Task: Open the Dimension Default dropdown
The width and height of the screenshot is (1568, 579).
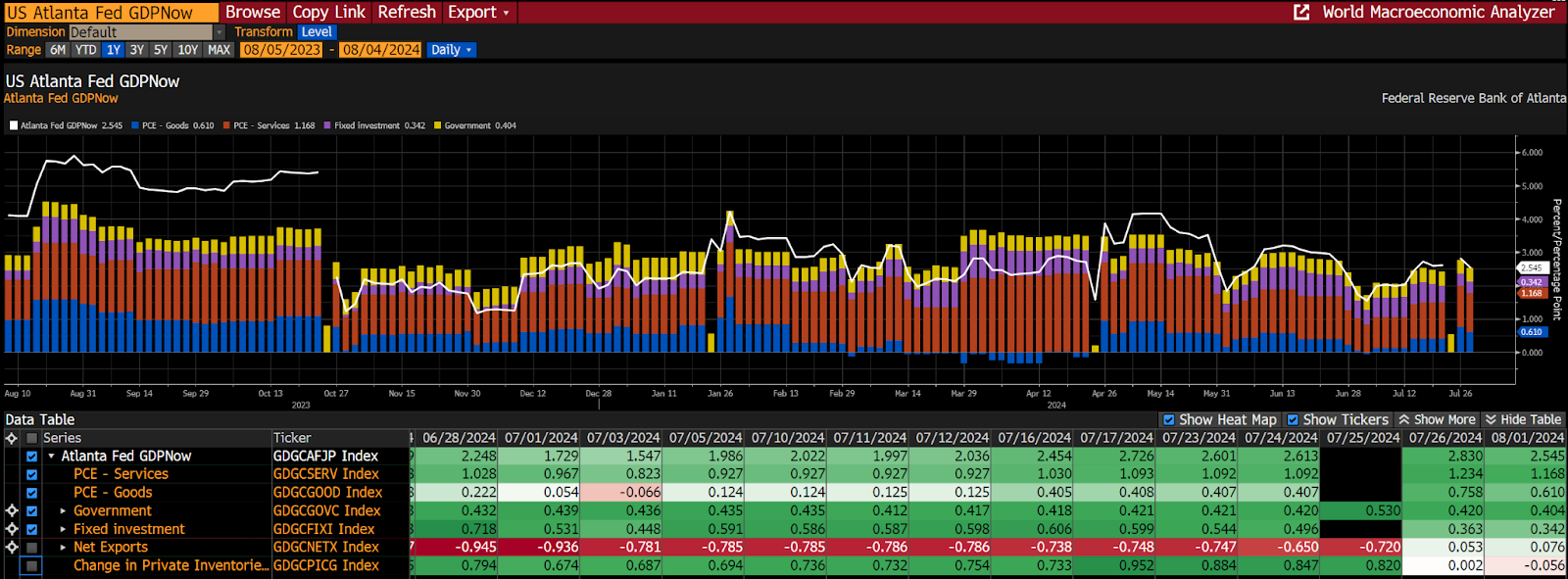Action: click(147, 32)
